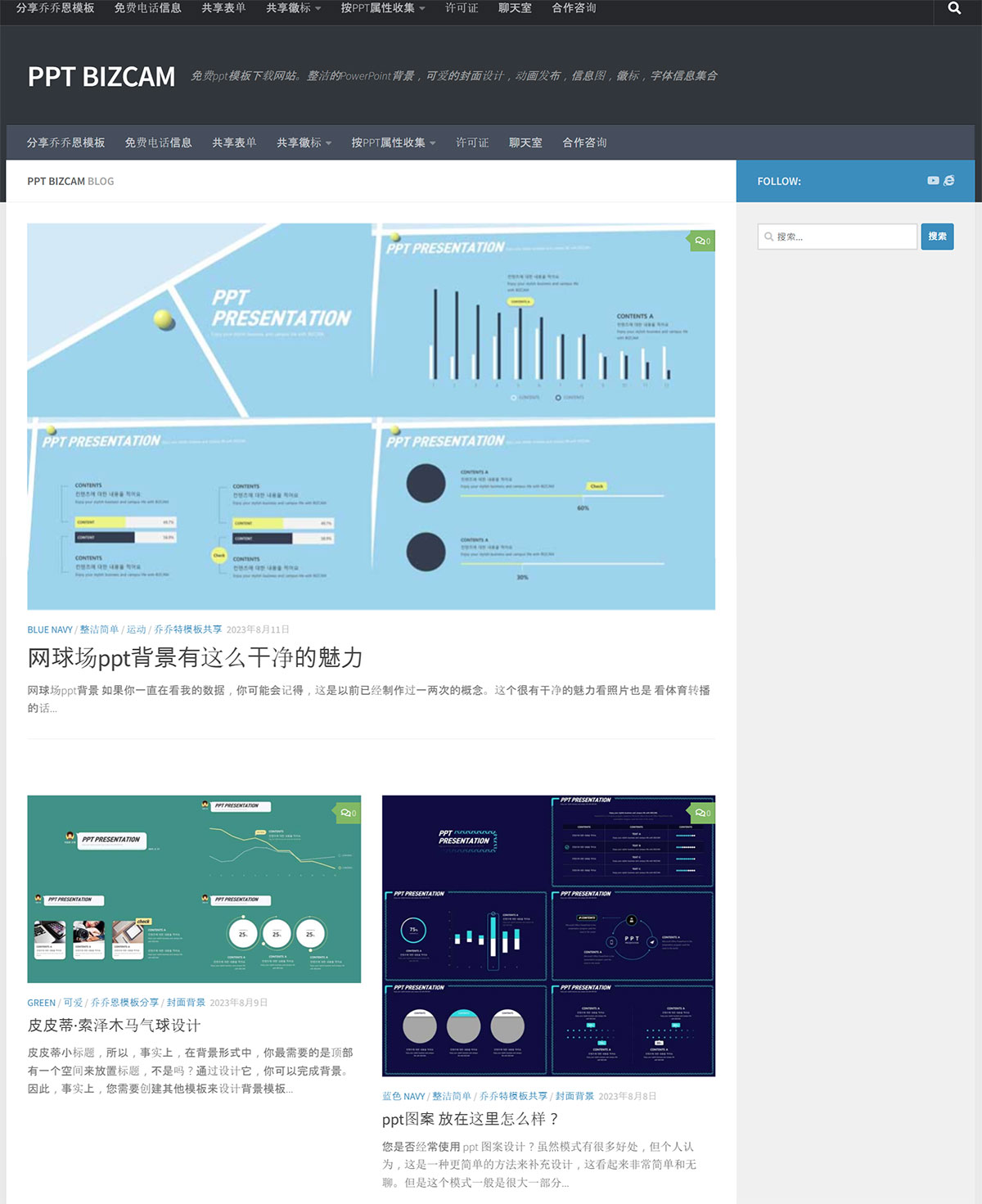Open comments bubble on navy pattern post

point(702,813)
